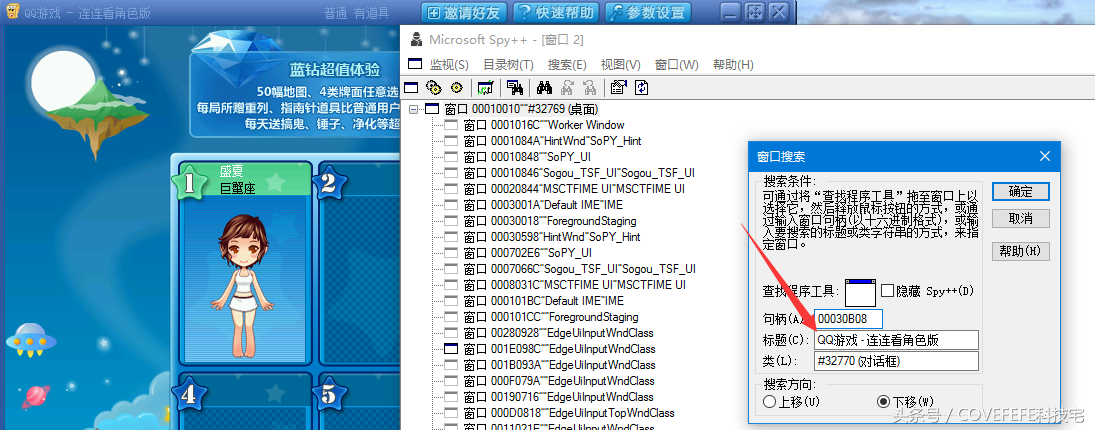Select tree row 0007066C Sogou_TSF_UI
The height and width of the screenshot is (430, 1095).
coord(579,269)
